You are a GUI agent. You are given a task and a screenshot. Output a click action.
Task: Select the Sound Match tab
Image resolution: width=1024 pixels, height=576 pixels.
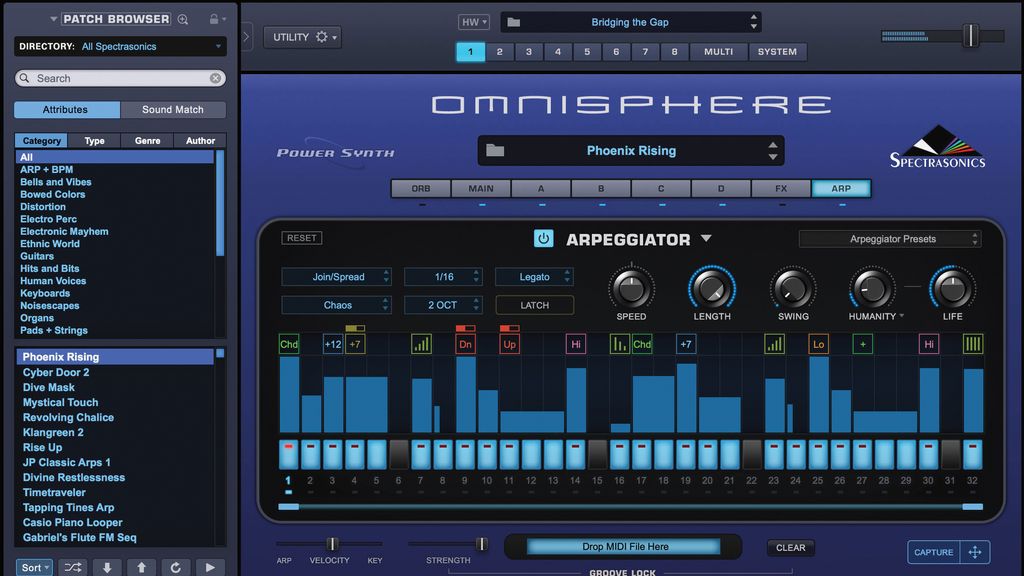click(174, 110)
